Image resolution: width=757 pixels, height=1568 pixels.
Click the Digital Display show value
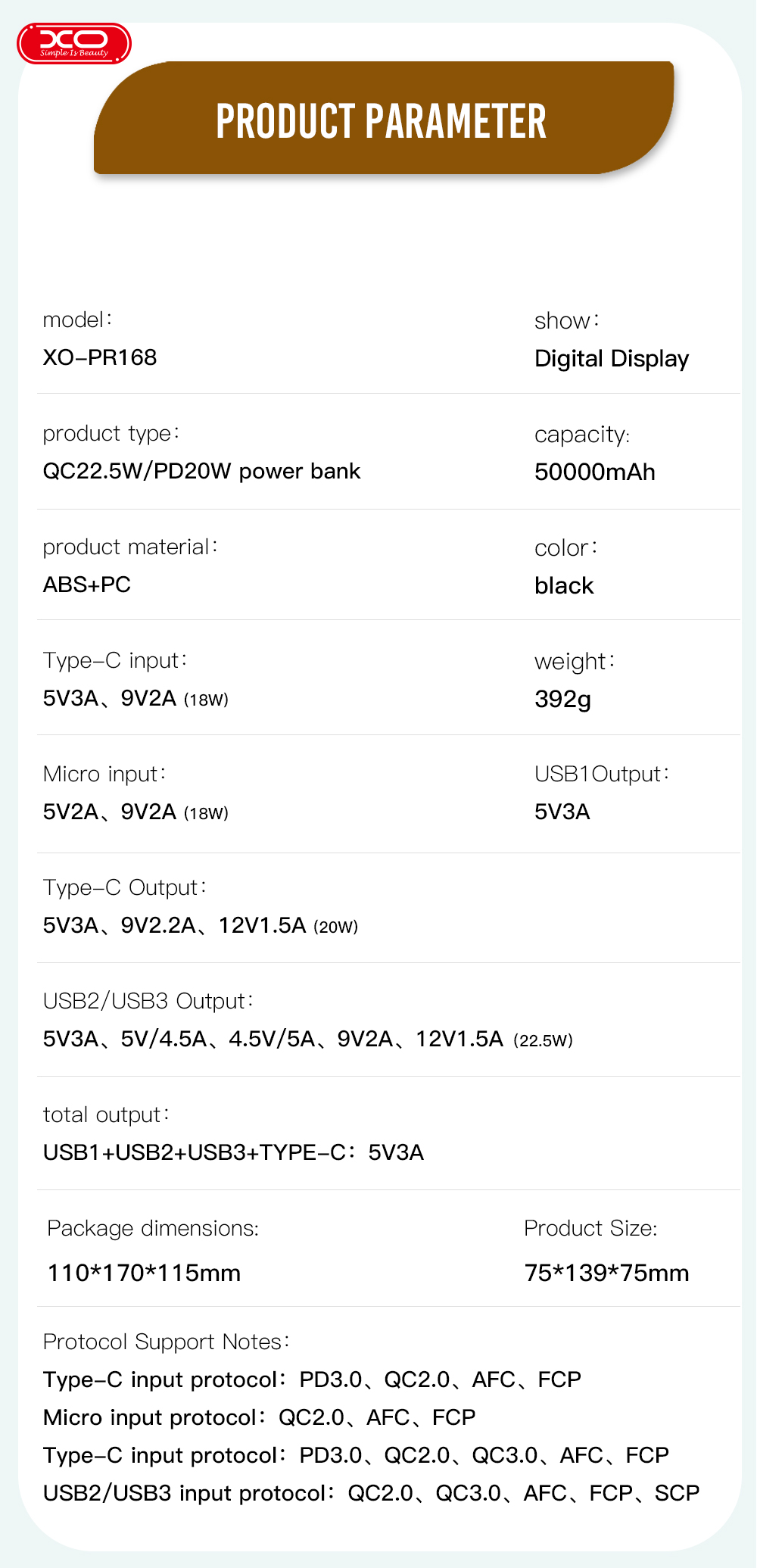[612, 359]
